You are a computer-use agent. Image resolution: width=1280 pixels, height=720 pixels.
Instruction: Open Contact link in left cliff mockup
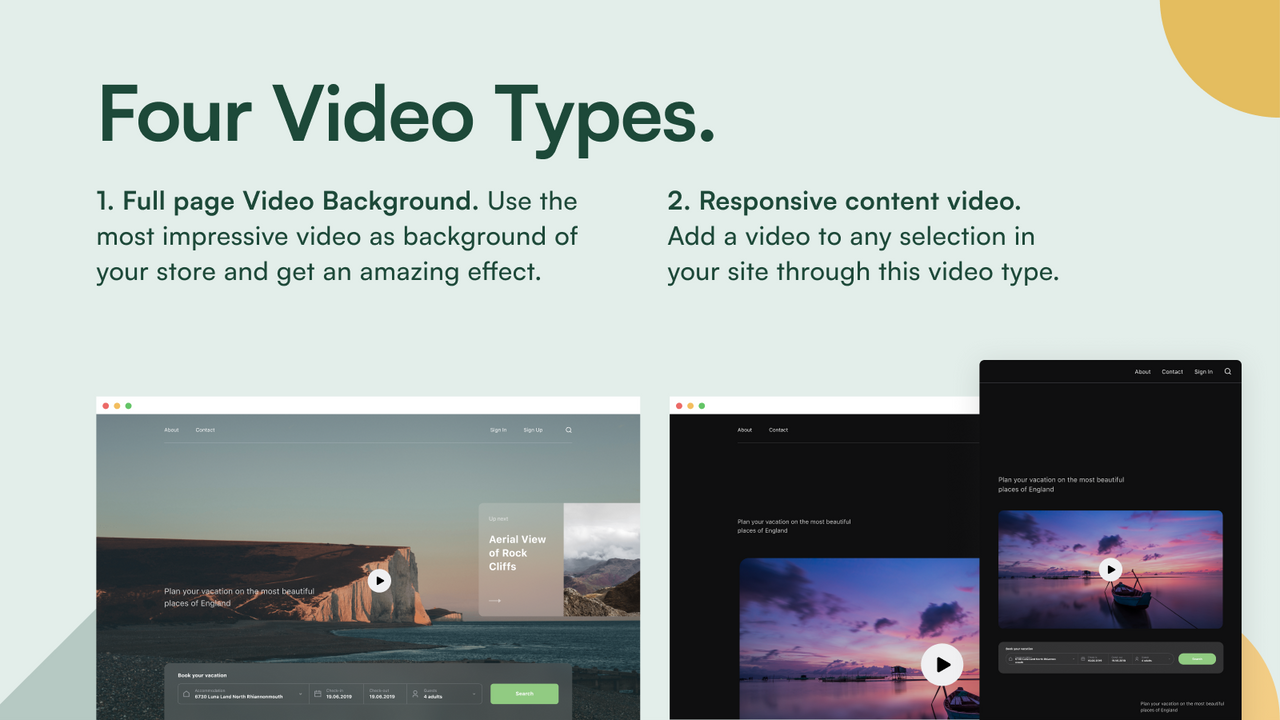pyautogui.click(x=205, y=430)
